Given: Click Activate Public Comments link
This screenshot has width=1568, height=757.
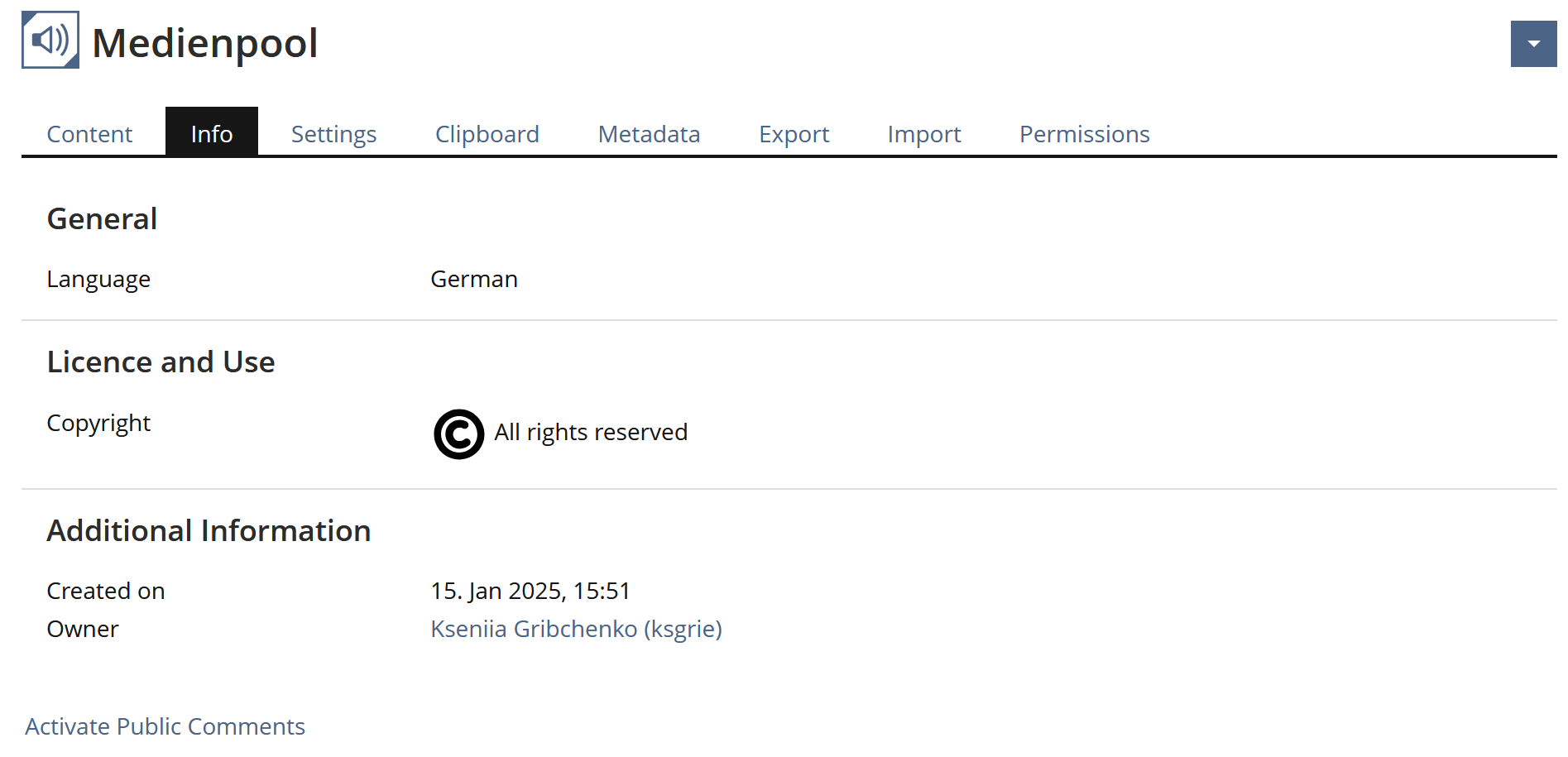Looking at the screenshot, I should coord(165,726).
